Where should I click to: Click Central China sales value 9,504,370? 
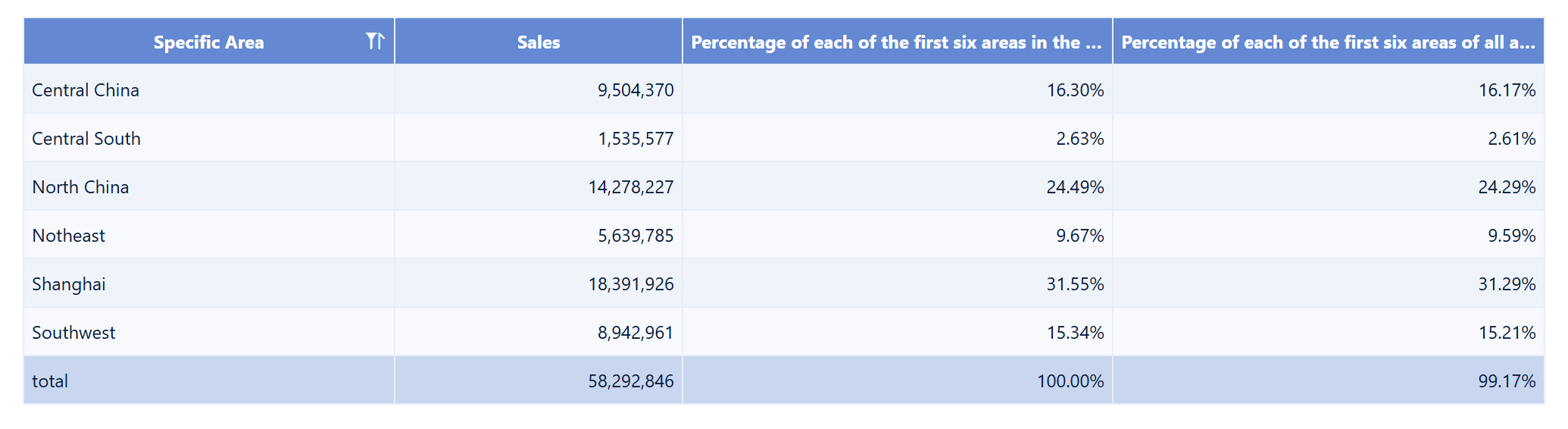pyautogui.click(x=636, y=90)
